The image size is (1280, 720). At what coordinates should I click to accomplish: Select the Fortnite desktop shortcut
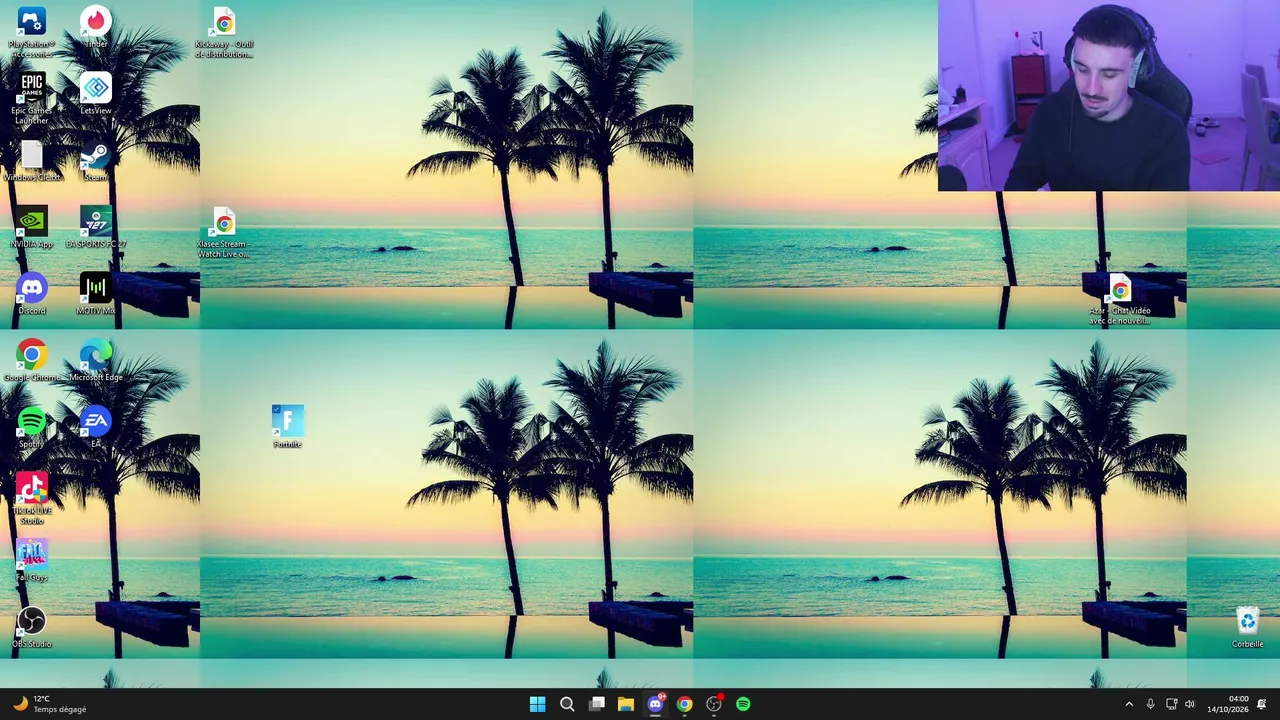(x=287, y=427)
